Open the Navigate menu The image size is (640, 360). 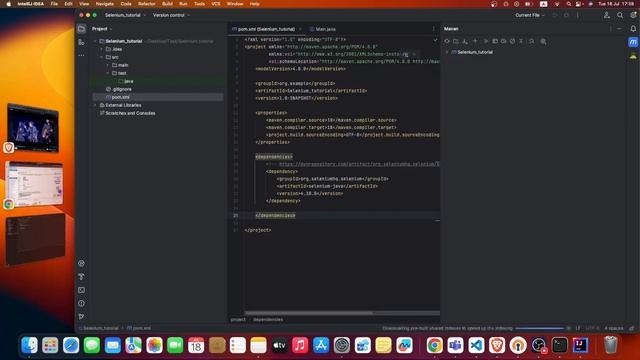point(104,4)
